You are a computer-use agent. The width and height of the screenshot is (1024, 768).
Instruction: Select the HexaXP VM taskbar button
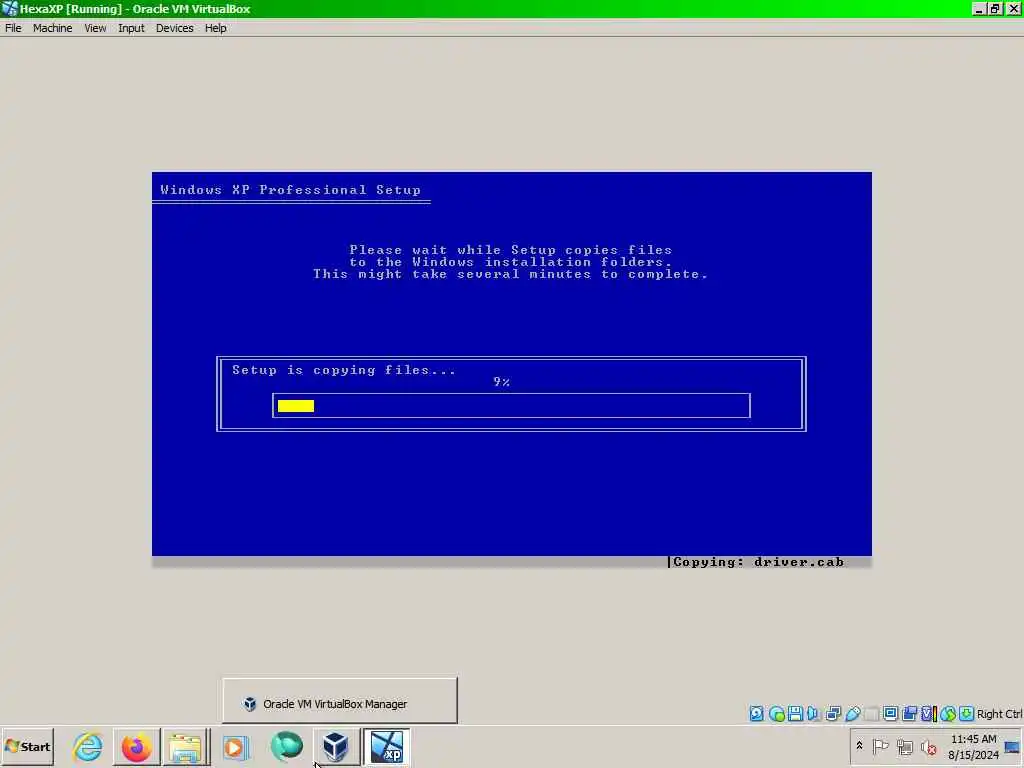pos(387,747)
